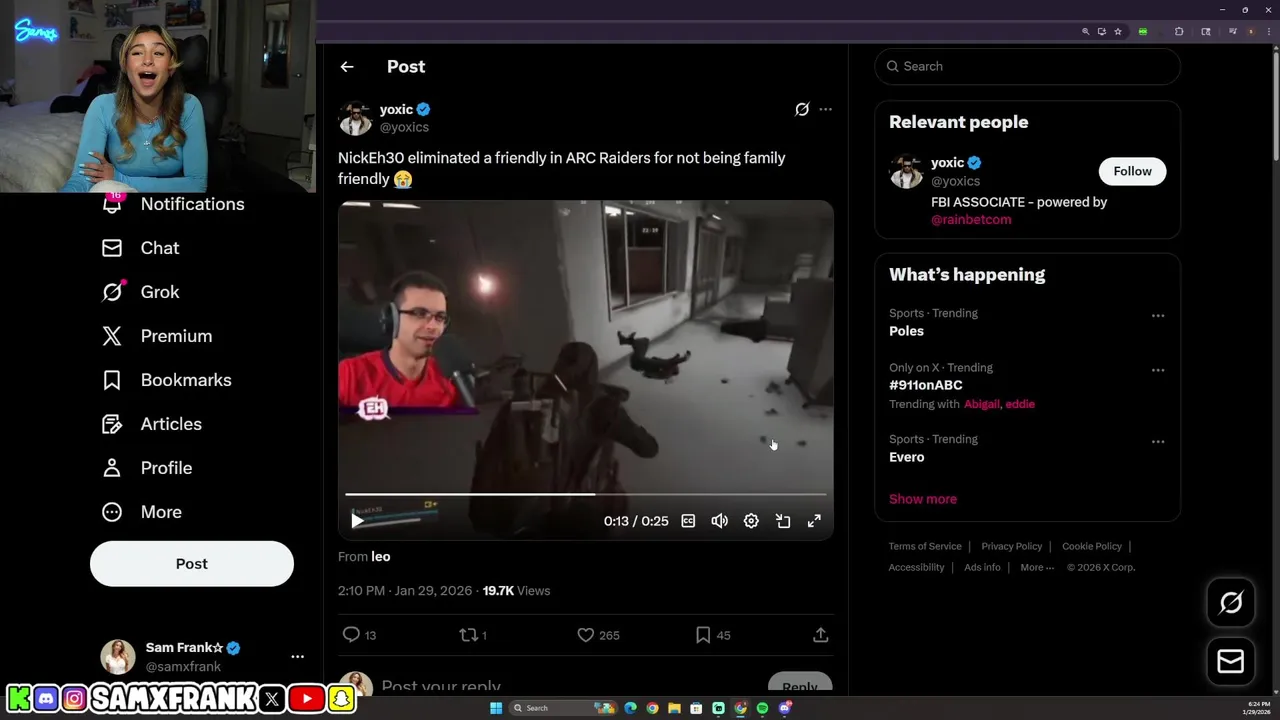Open Ads info footer link
1280x720 pixels.
(982, 567)
